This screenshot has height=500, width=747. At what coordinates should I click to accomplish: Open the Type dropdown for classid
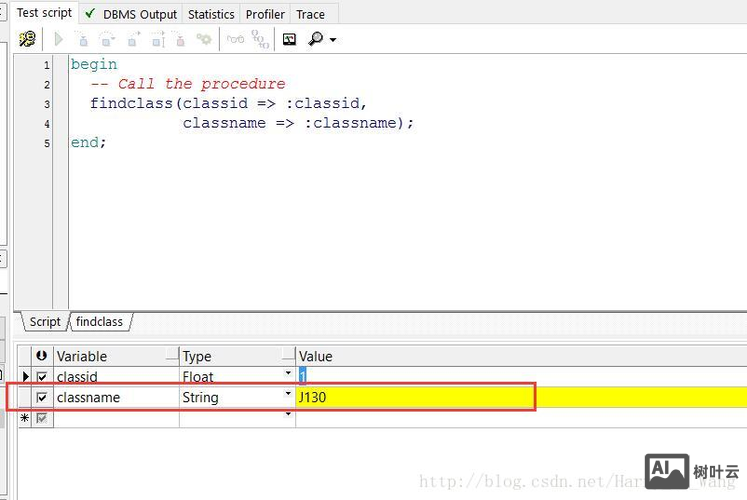click(289, 375)
